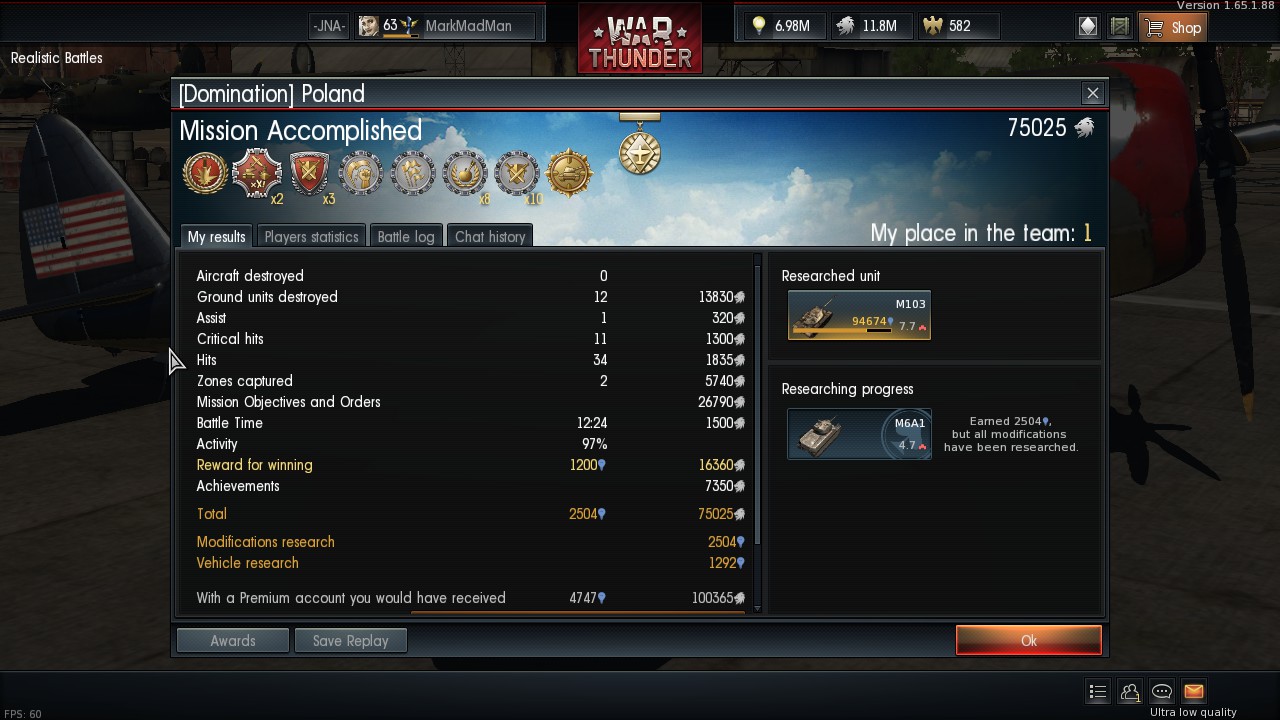The height and width of the screenshot is (720, 1280).
Task: Open the squad contacts icon
Action: (1129, 691)
